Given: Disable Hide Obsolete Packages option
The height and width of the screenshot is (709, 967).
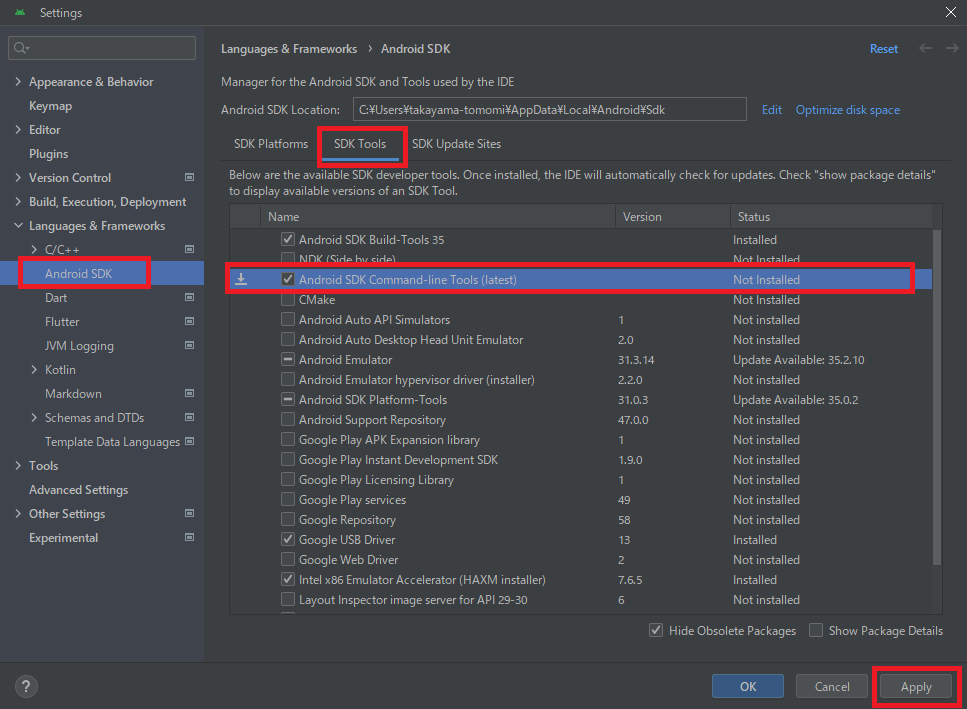Looking at the screenshot, I should [x=656, y=631].
